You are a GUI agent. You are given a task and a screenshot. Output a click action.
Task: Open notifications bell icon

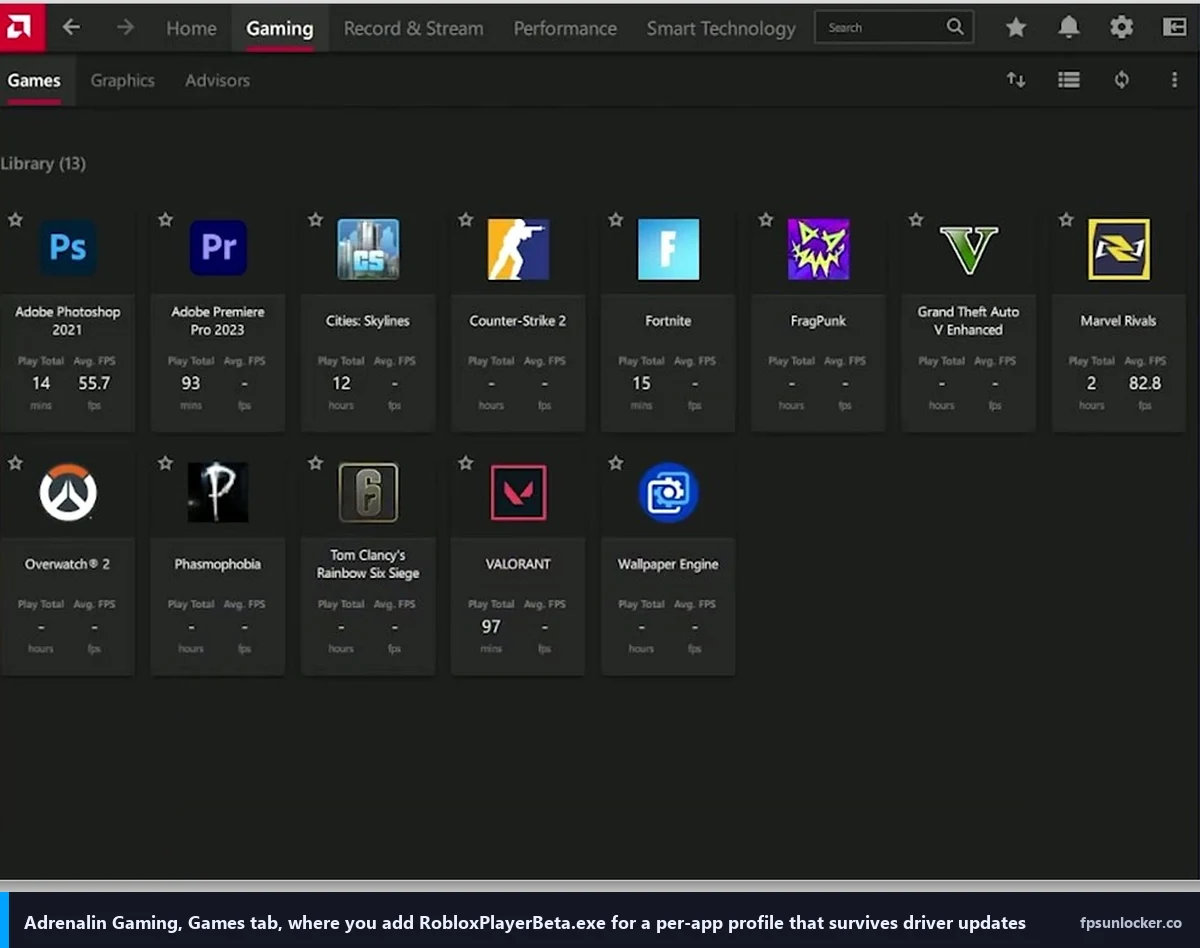pyautogui.click(x=1069, y=27)
